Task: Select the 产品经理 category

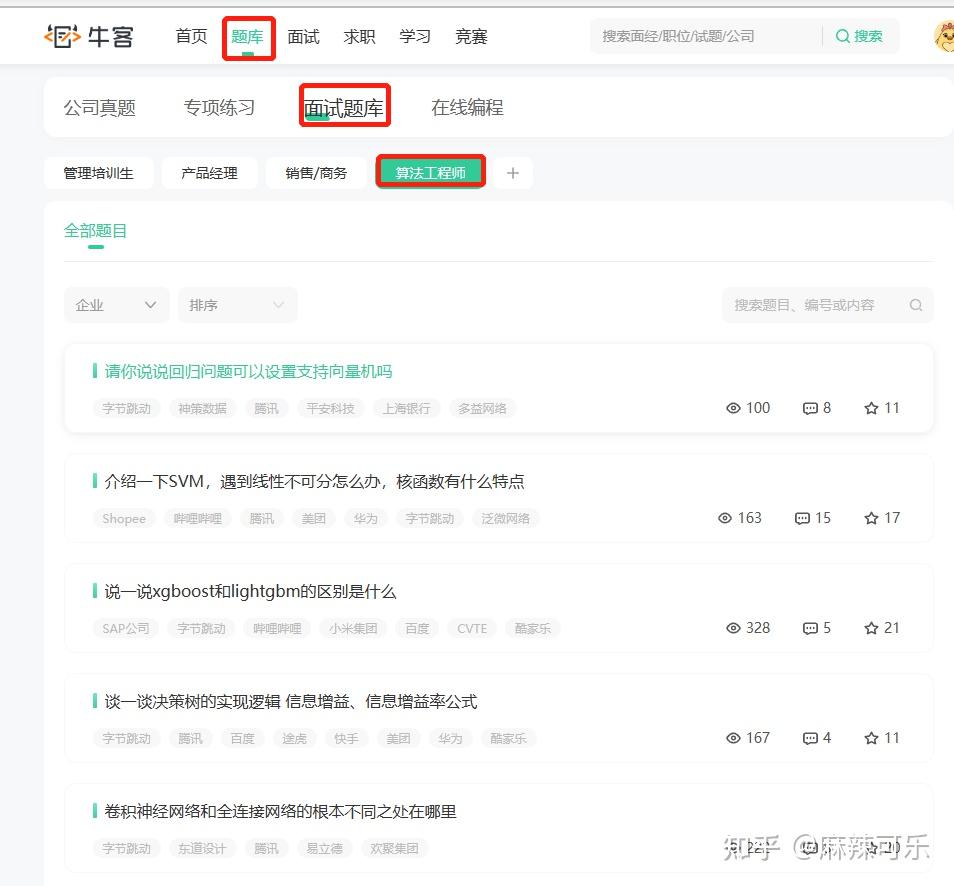Action: 209,173
